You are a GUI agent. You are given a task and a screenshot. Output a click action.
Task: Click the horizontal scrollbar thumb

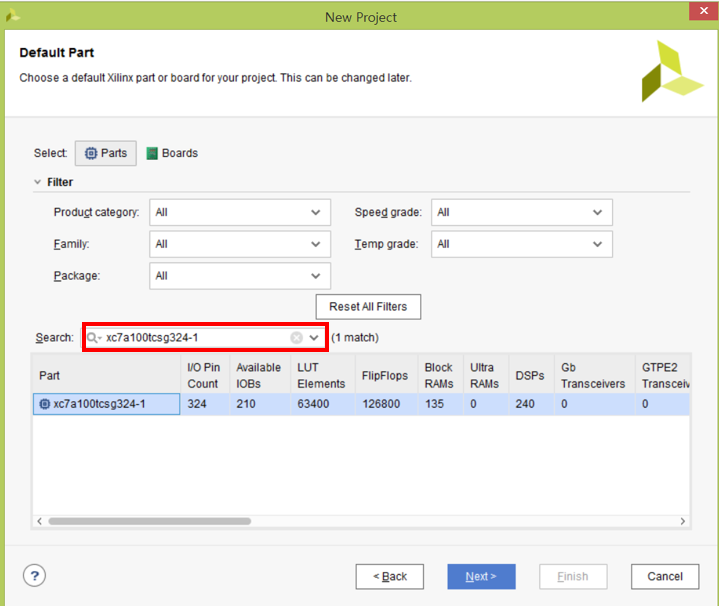(150, 521)
